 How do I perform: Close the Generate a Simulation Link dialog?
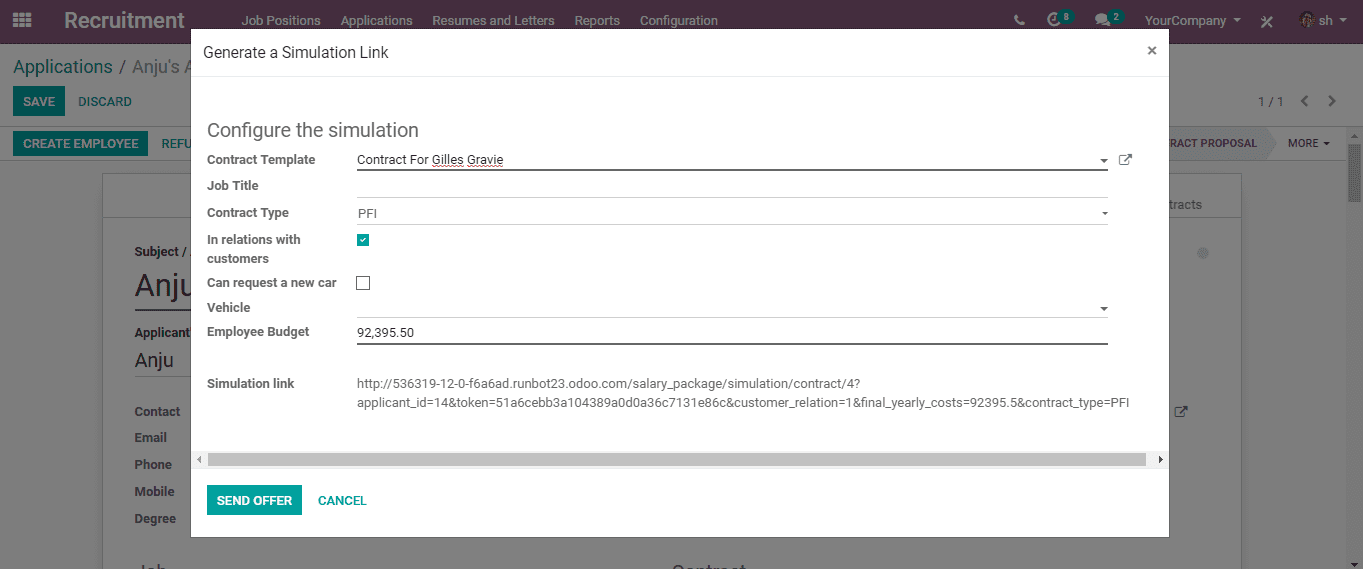click(1152, 50)
